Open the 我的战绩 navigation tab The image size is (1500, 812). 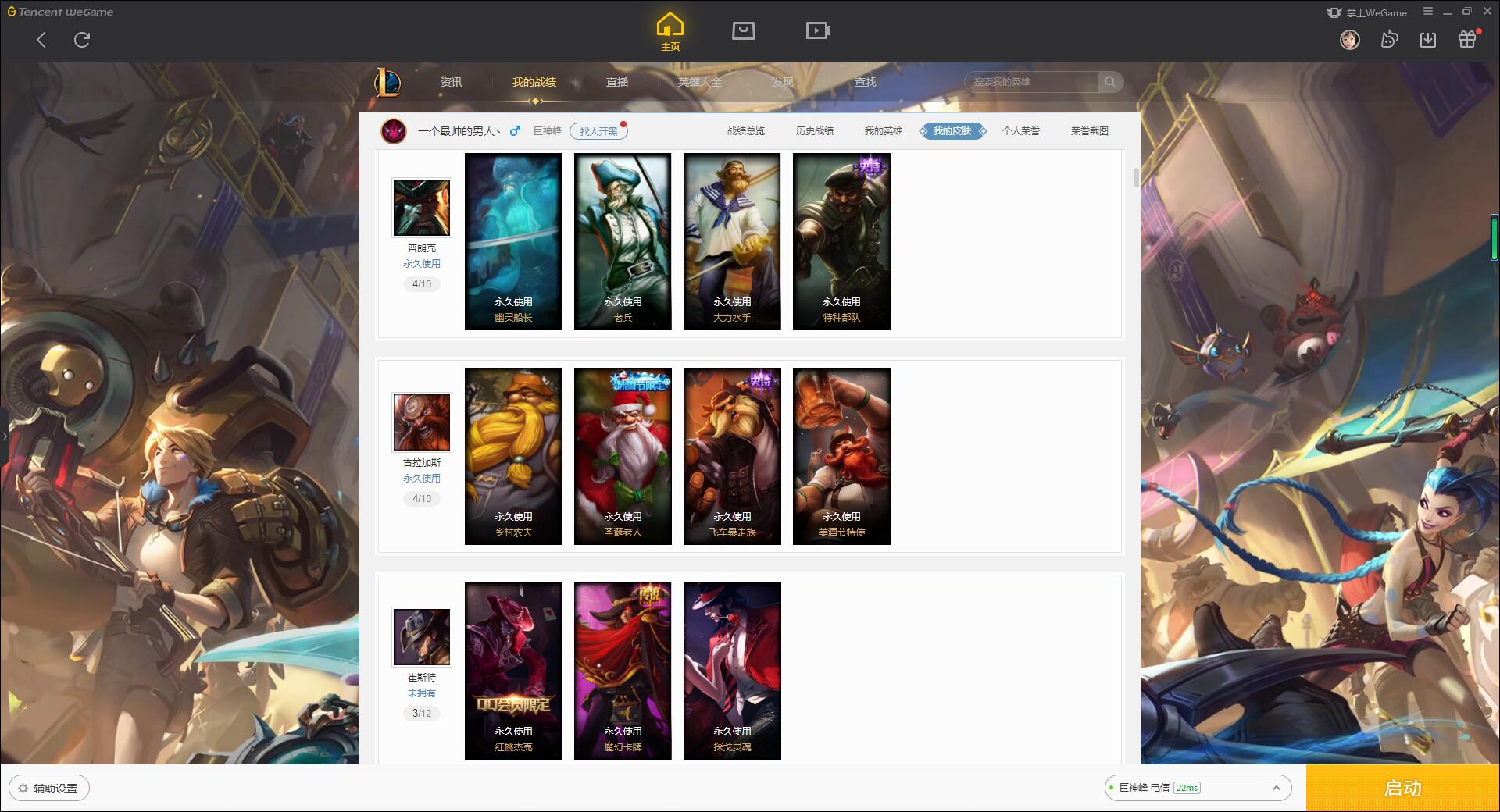click(x=534, y=82)
